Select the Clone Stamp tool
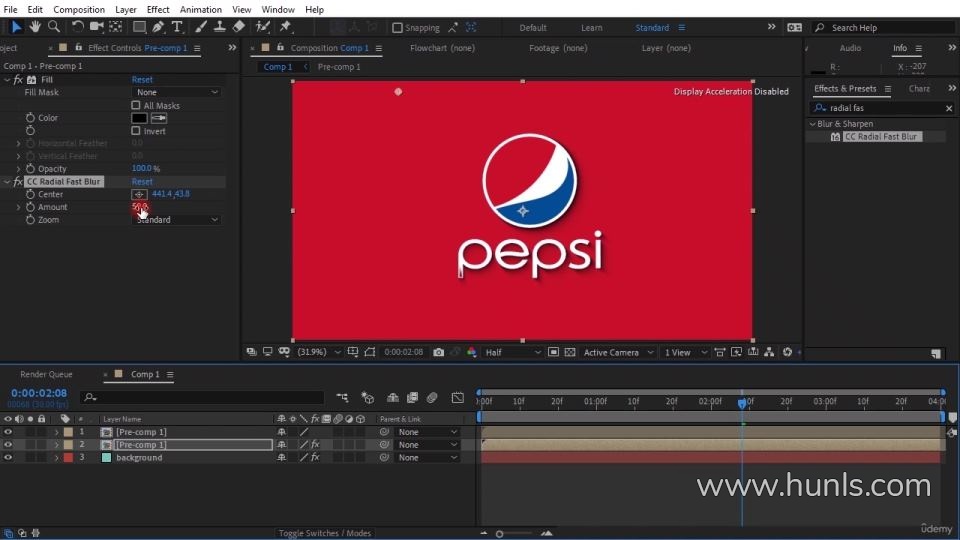The width and height of the screenshot is (960, 540). coord(220,27)
